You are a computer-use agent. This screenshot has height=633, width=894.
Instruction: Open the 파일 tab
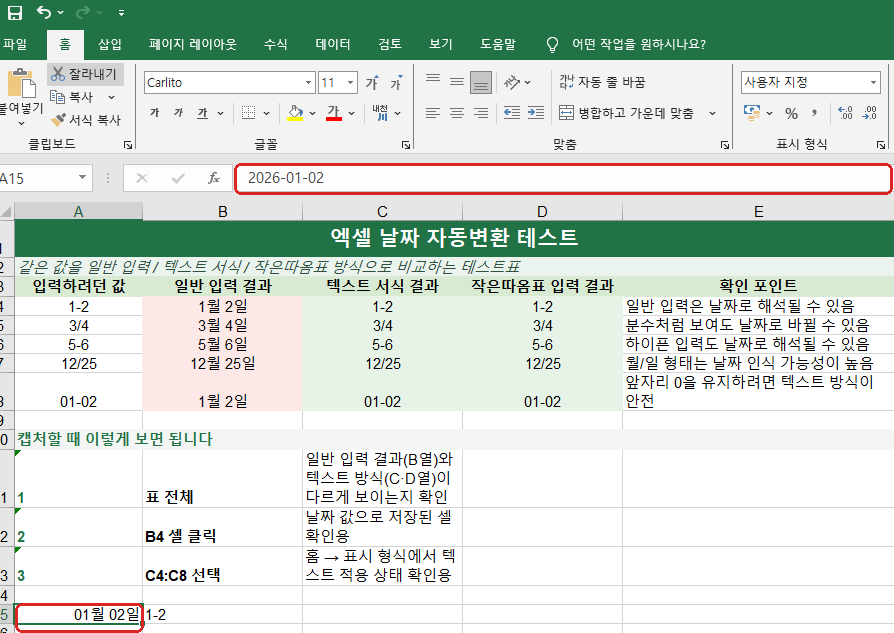15,44
